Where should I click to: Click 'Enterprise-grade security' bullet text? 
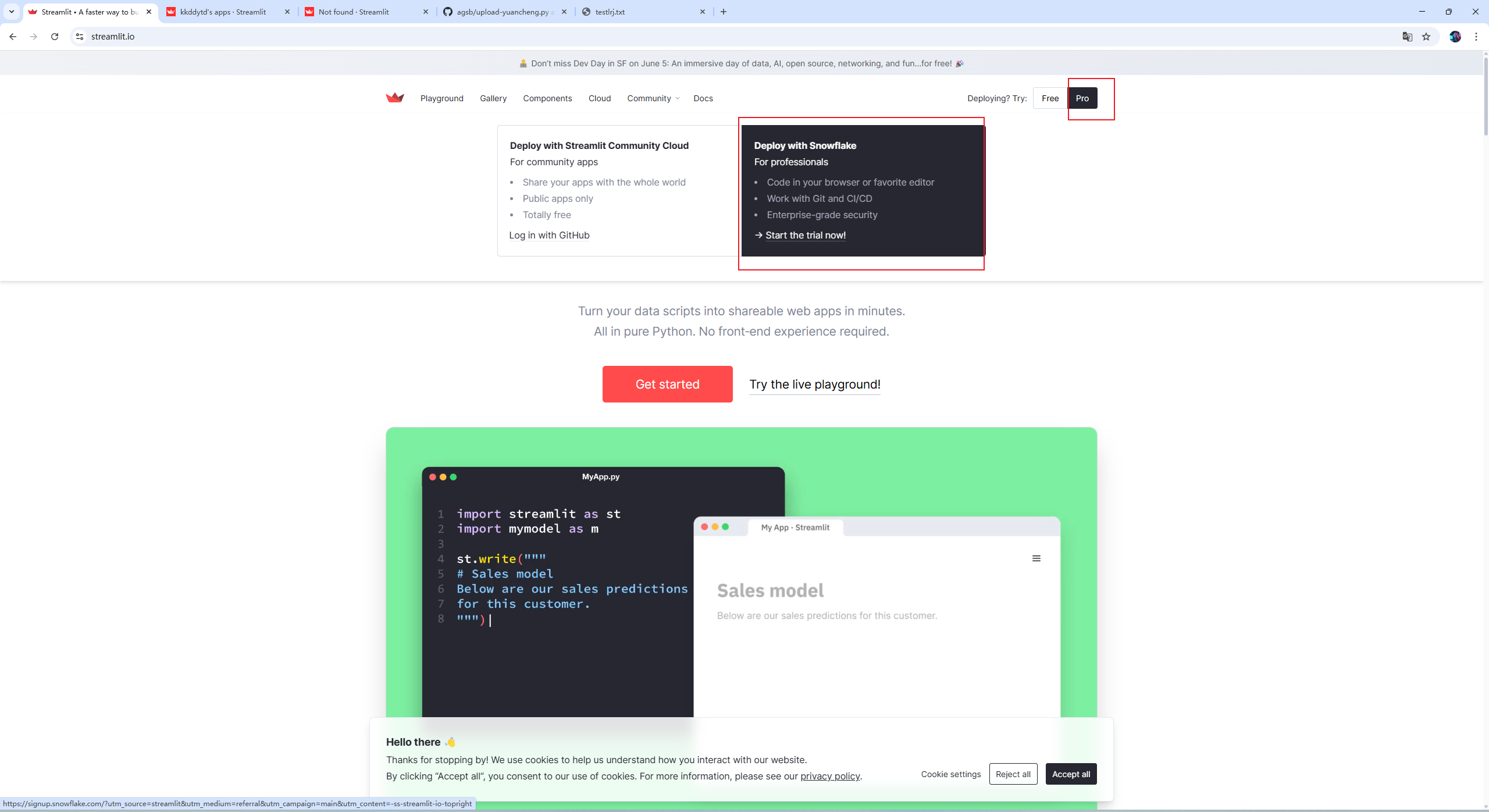point(822,215)
